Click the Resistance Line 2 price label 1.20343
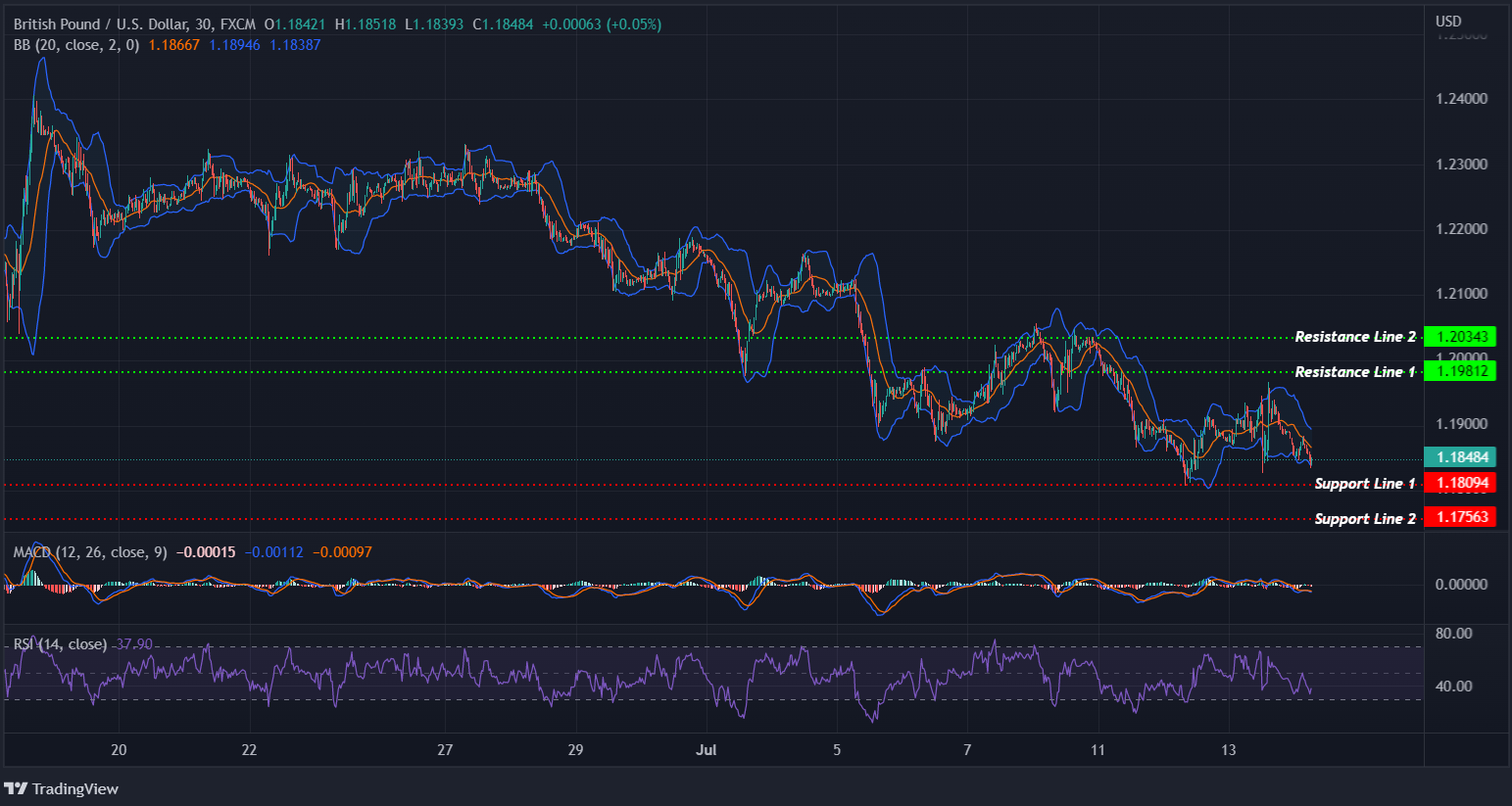This screenshot has height=806, width=1512. click(1460, 336)
